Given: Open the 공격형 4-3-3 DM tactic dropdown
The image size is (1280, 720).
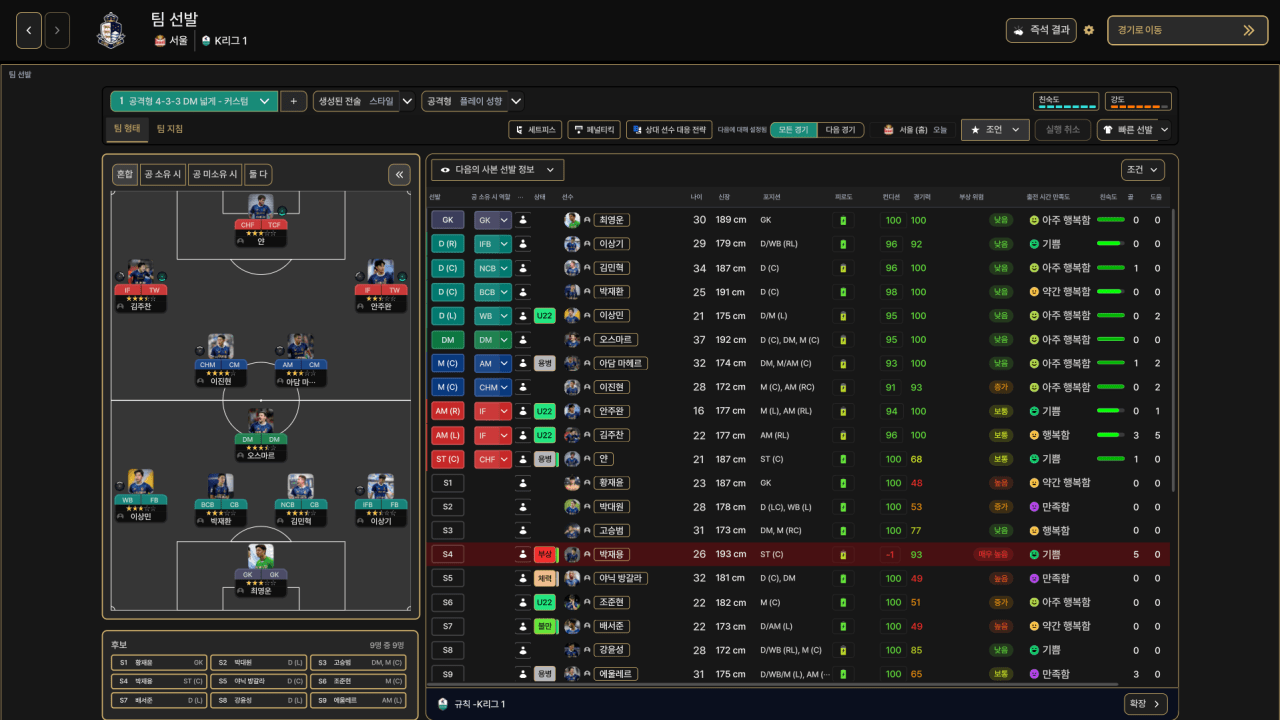Looking at the screenshot, I should [x=194, y=101].
